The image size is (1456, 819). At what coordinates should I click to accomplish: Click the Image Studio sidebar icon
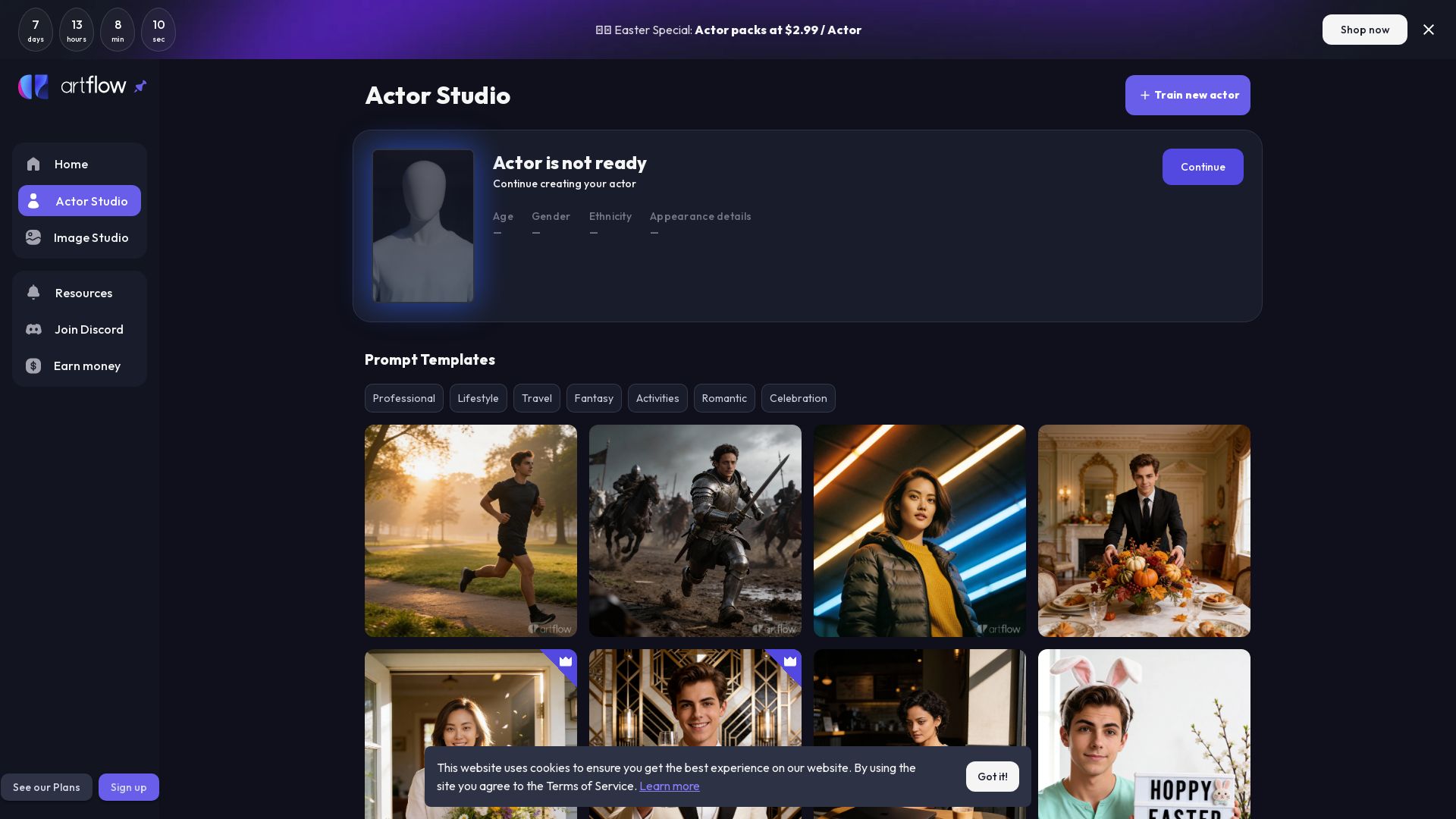point(33,238)
